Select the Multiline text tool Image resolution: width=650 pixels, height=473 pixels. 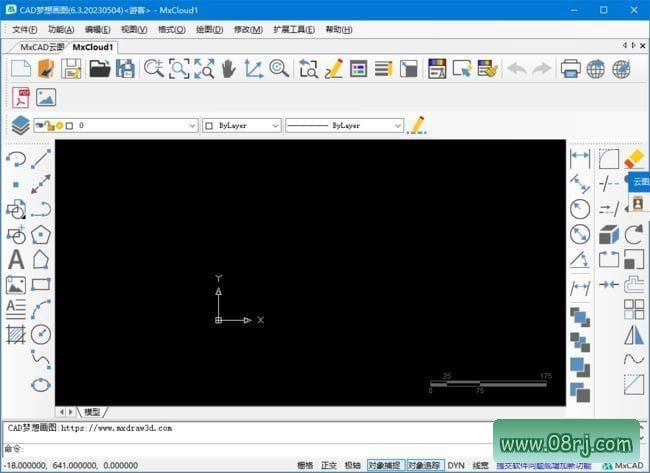pyautogui.click(x=16, y=309)
